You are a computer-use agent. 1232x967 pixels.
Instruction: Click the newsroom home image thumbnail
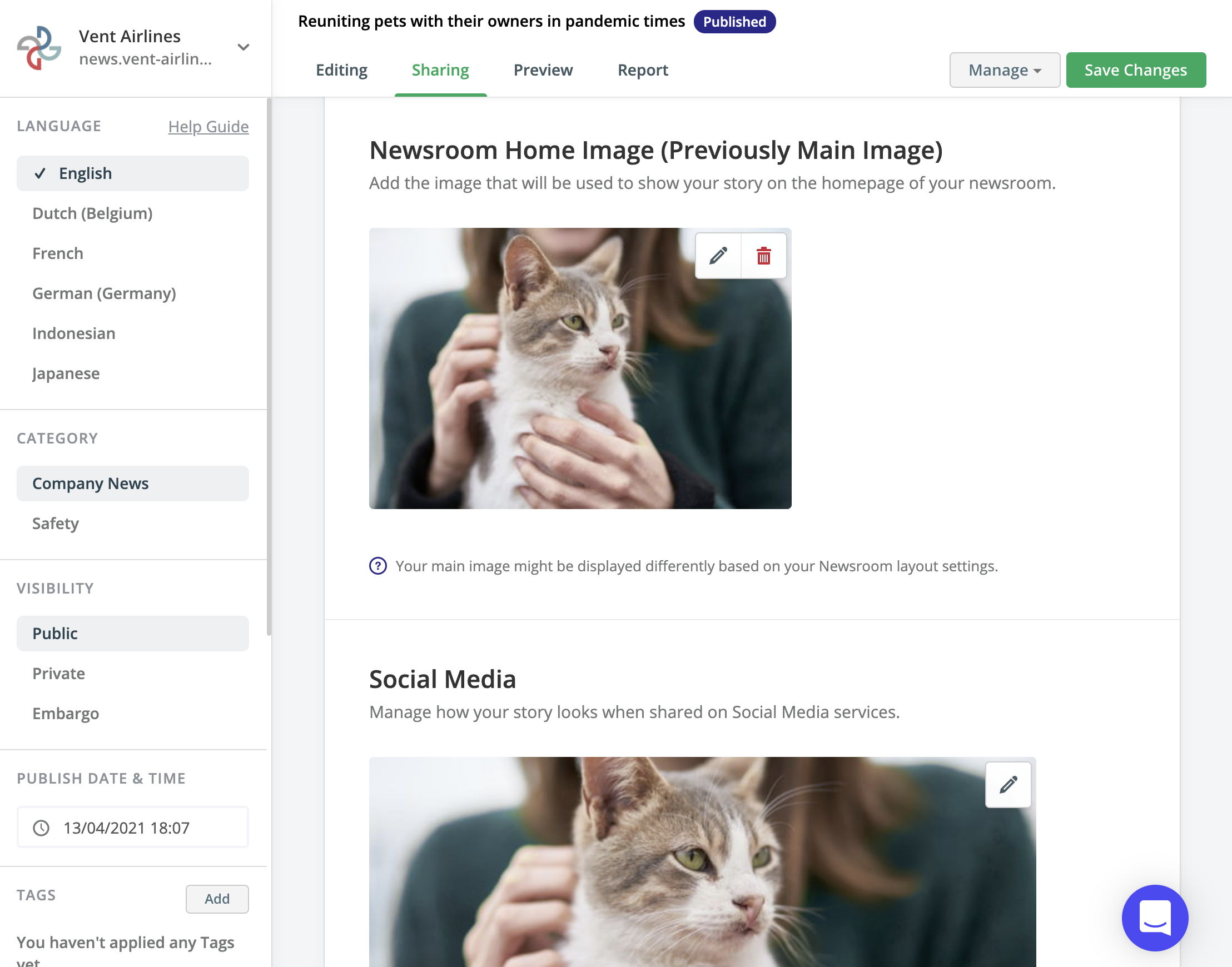[580, 368]
